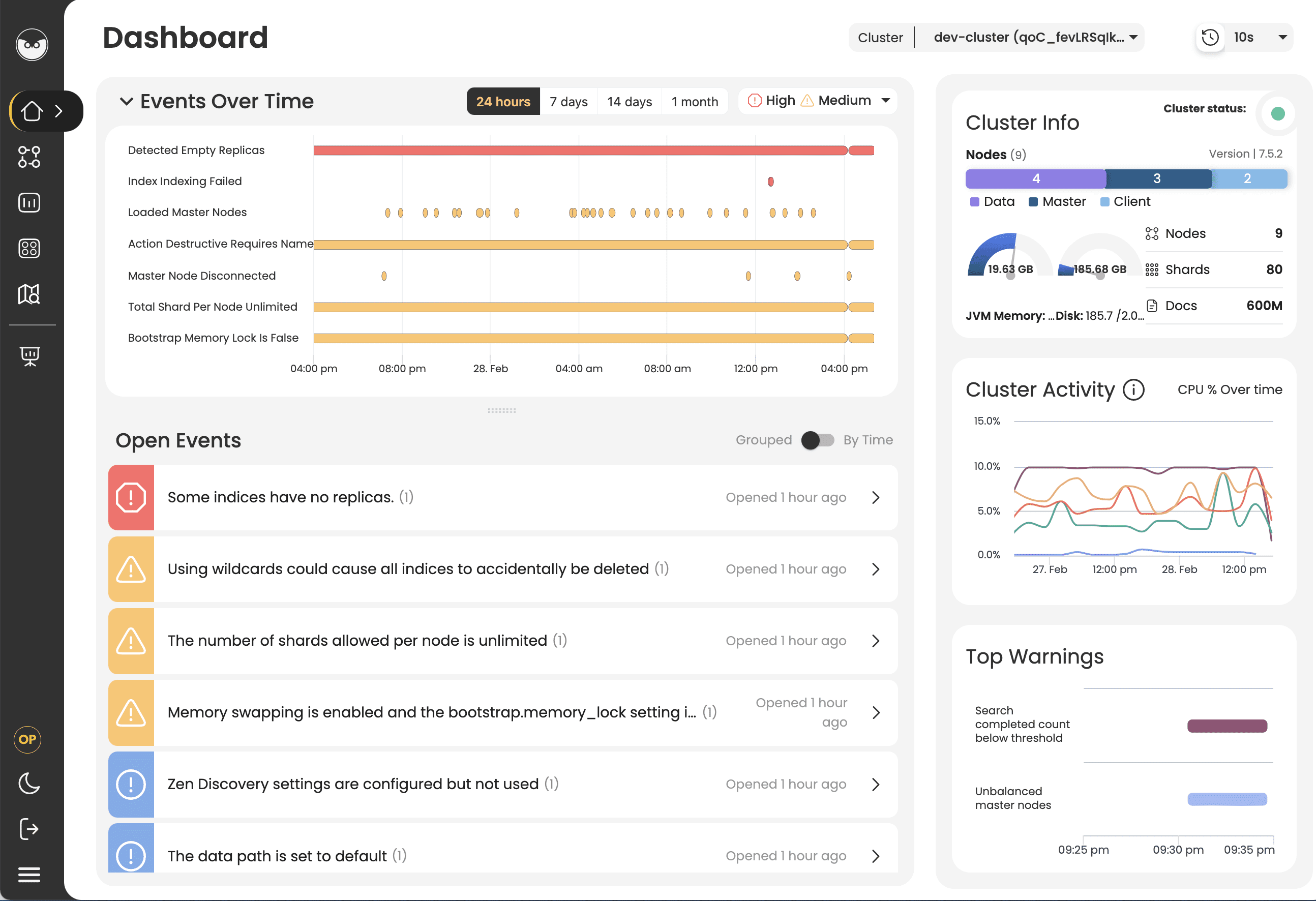Image resolution: width=1316 pixels, height=901 pixels.
Task: Open the High Medium severity filter dropdown
Action: click(818, 101)
